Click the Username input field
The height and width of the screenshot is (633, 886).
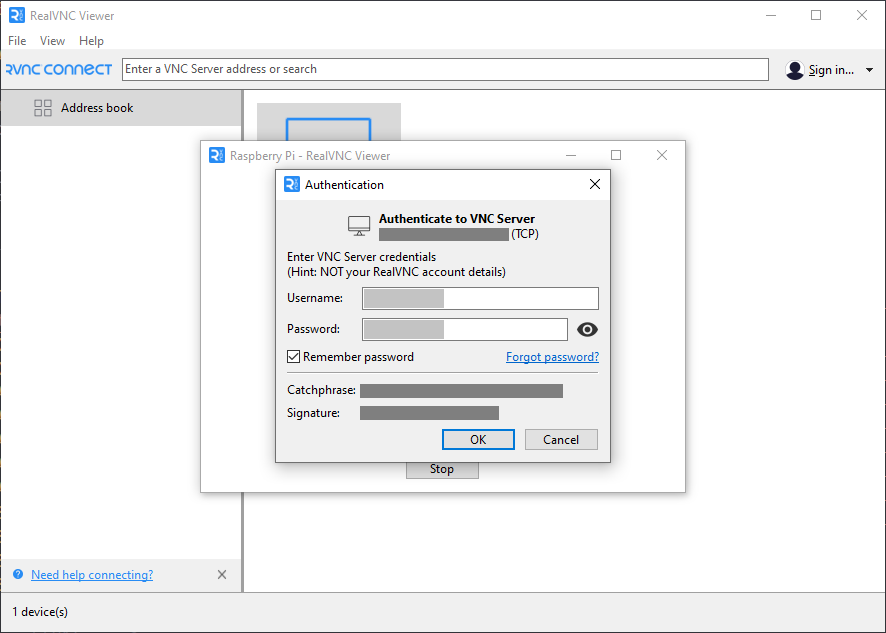pyautogui.click(x=480, y=298)
